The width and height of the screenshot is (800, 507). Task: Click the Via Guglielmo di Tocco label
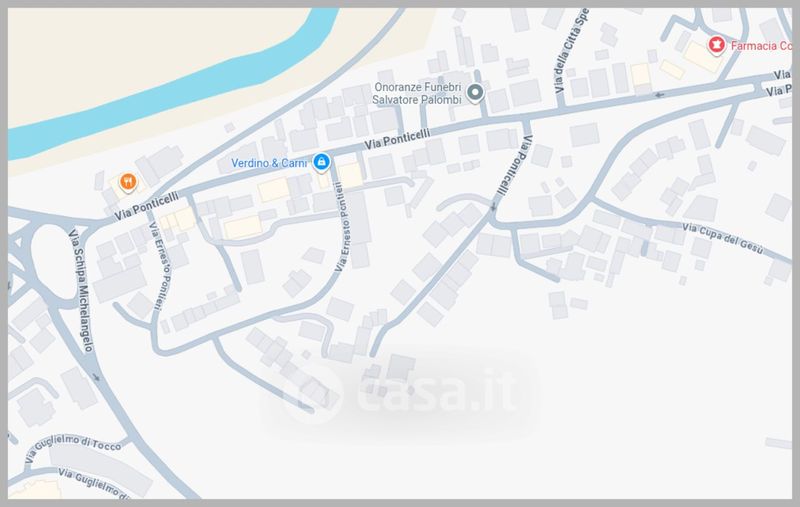[72, 449]
